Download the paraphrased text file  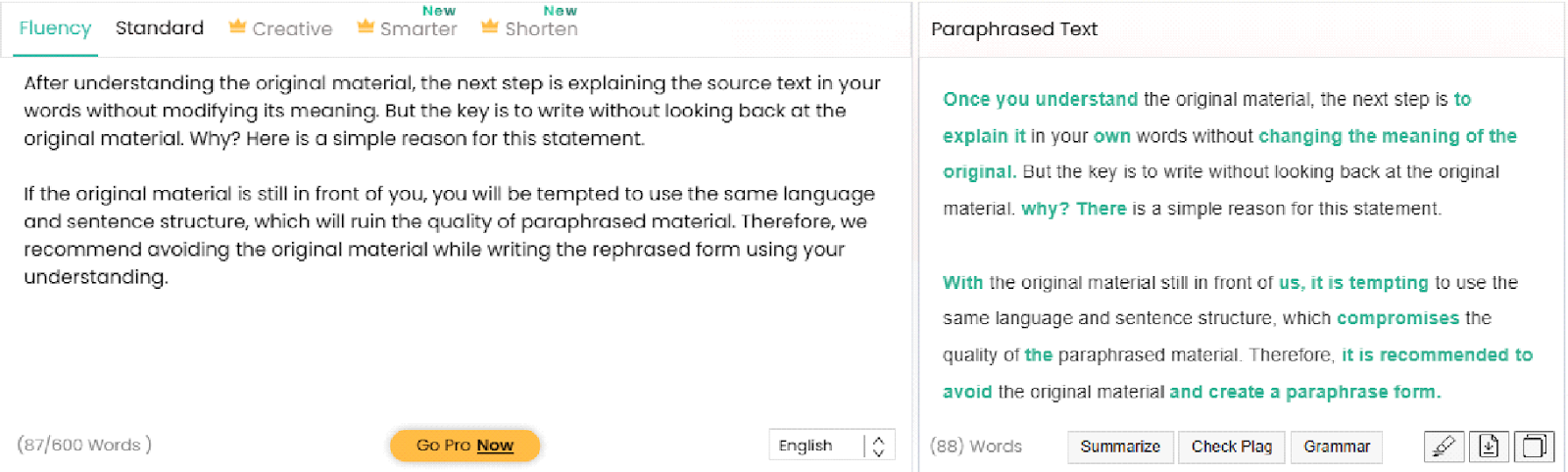pyautogui.click(x=1489, y=447)
